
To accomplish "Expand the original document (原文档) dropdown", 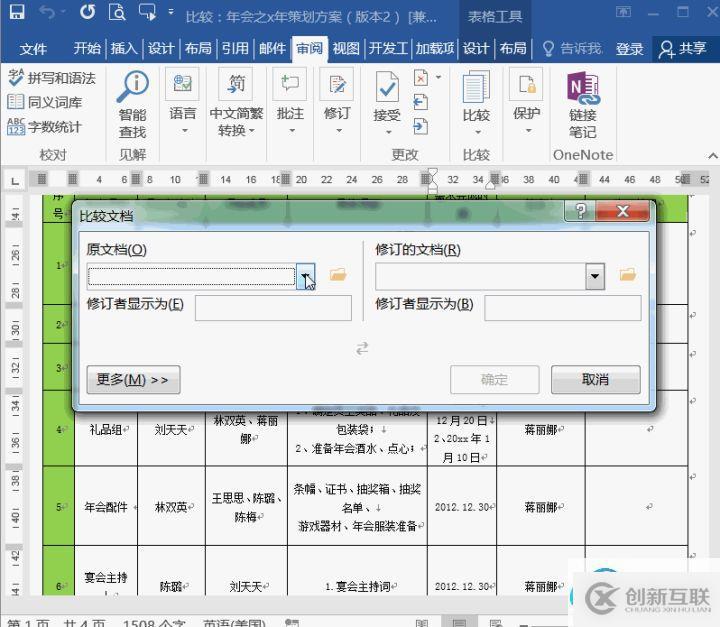I will pyautogui.click(x=306, y=276).
